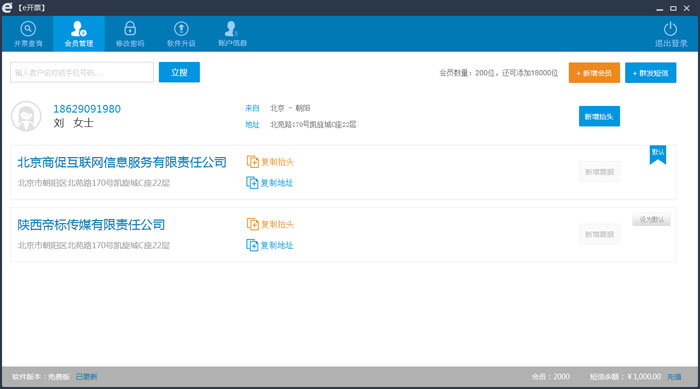Select the 会员管理 member management tab
This screenshot has width=700, height=389.
pyautogui.click(x=79, y=34)
